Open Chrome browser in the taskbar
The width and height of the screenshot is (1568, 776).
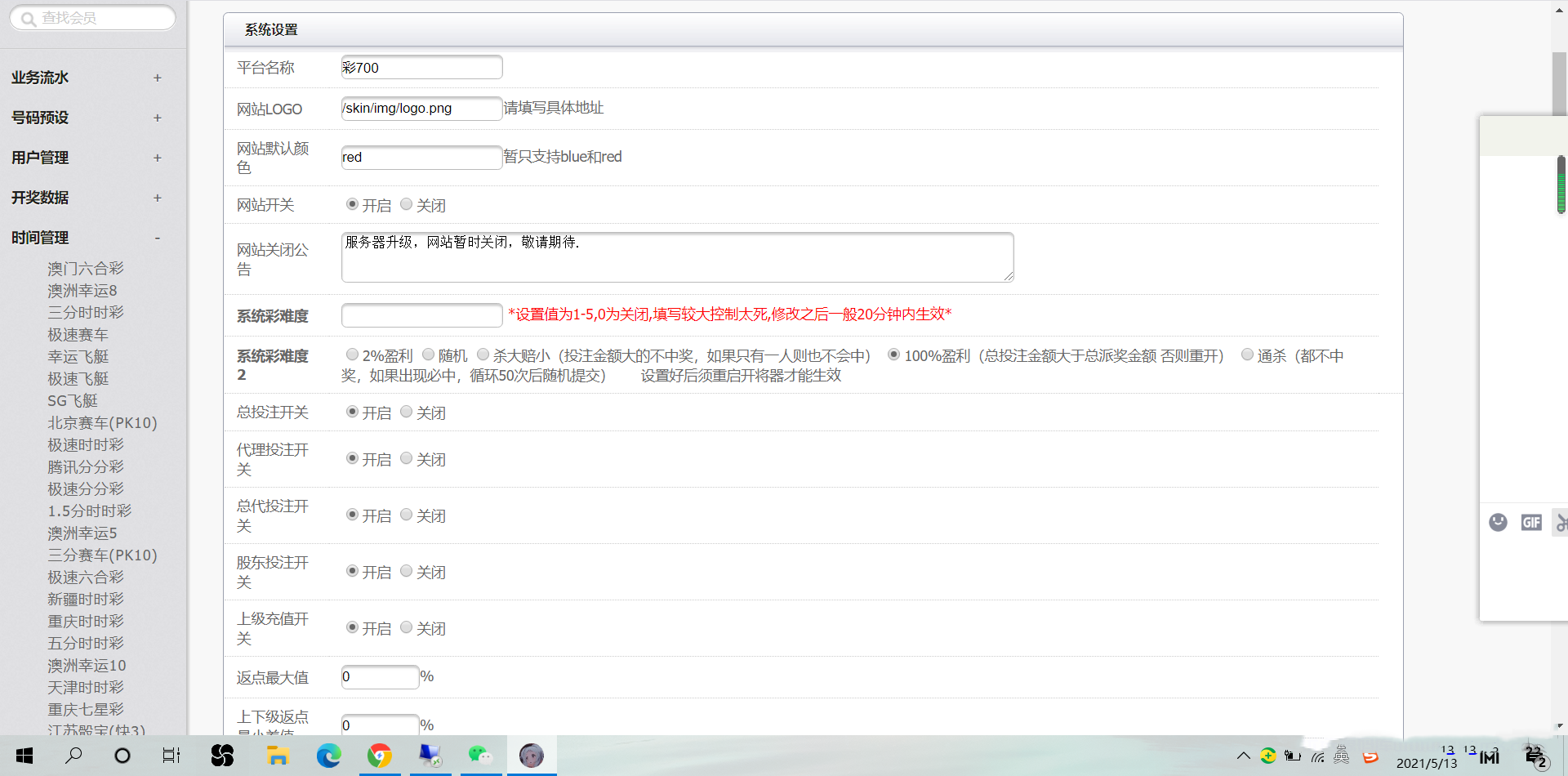(380, 756)
